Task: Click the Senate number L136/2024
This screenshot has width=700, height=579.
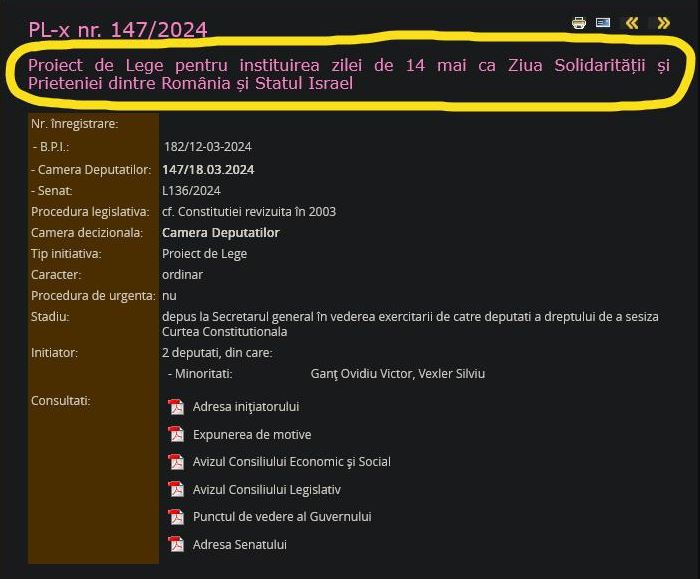Action: [x=191, y=190]
